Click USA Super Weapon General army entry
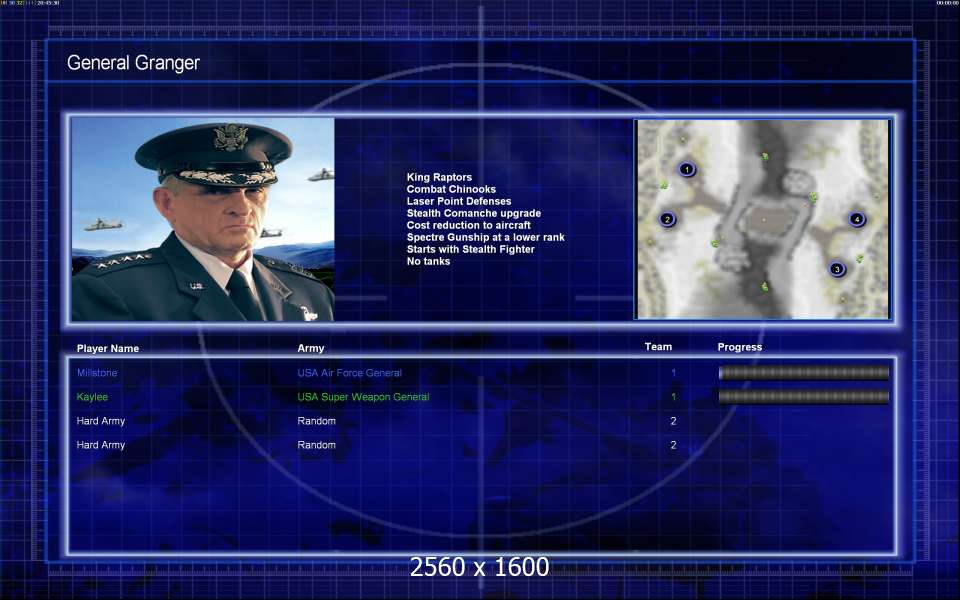Image resolution: width=960 pixels, height=600 pixels. (x=364, y=397)
